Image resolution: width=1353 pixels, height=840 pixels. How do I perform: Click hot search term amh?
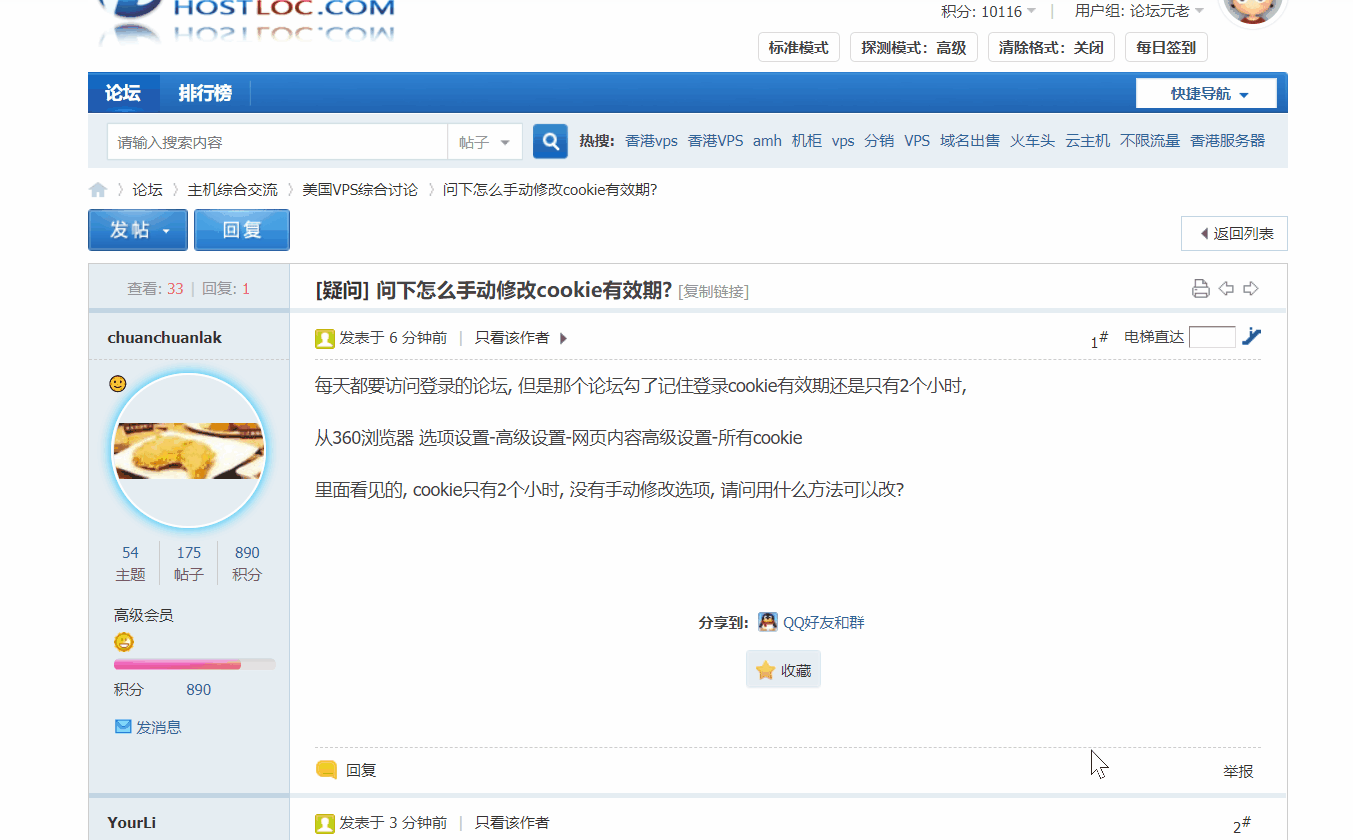coord(767,141)
